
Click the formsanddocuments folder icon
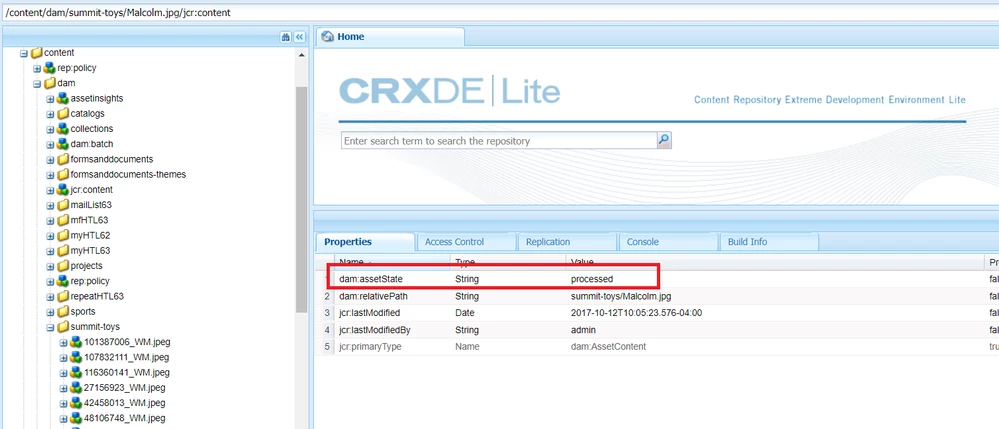pos(62,159)
